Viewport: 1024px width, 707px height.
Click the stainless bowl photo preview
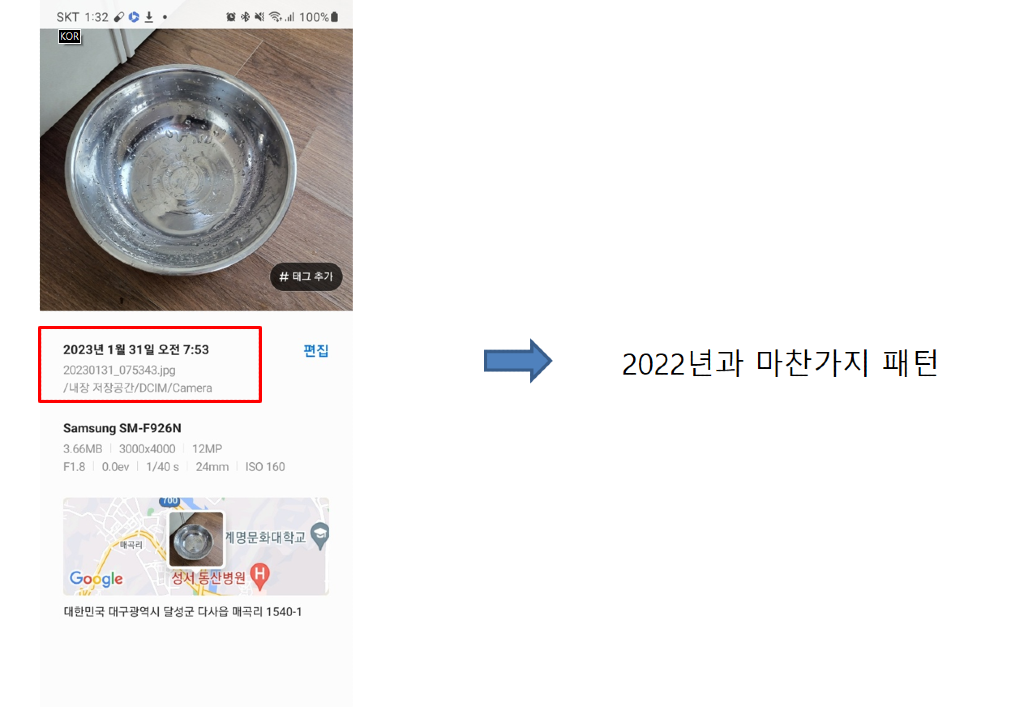point(196,169)
